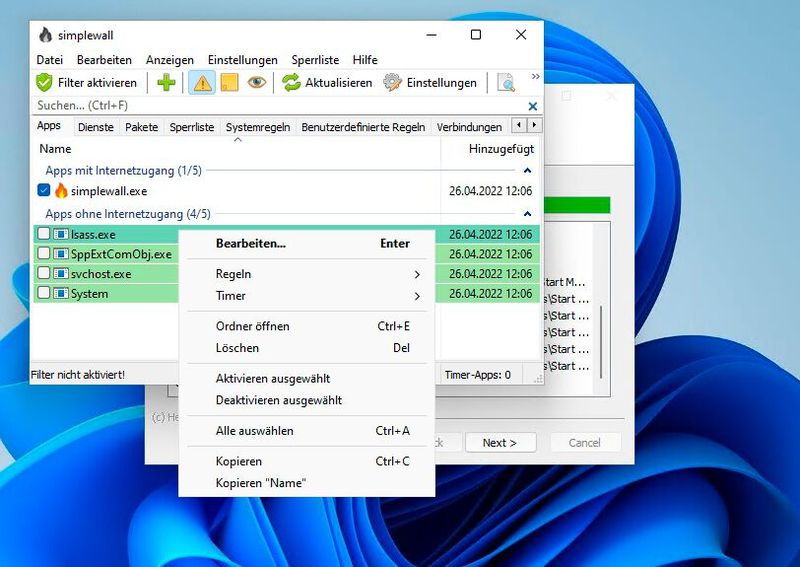Check the lsass.exe checkbox

pyautogui.click(x=44, y=234)
